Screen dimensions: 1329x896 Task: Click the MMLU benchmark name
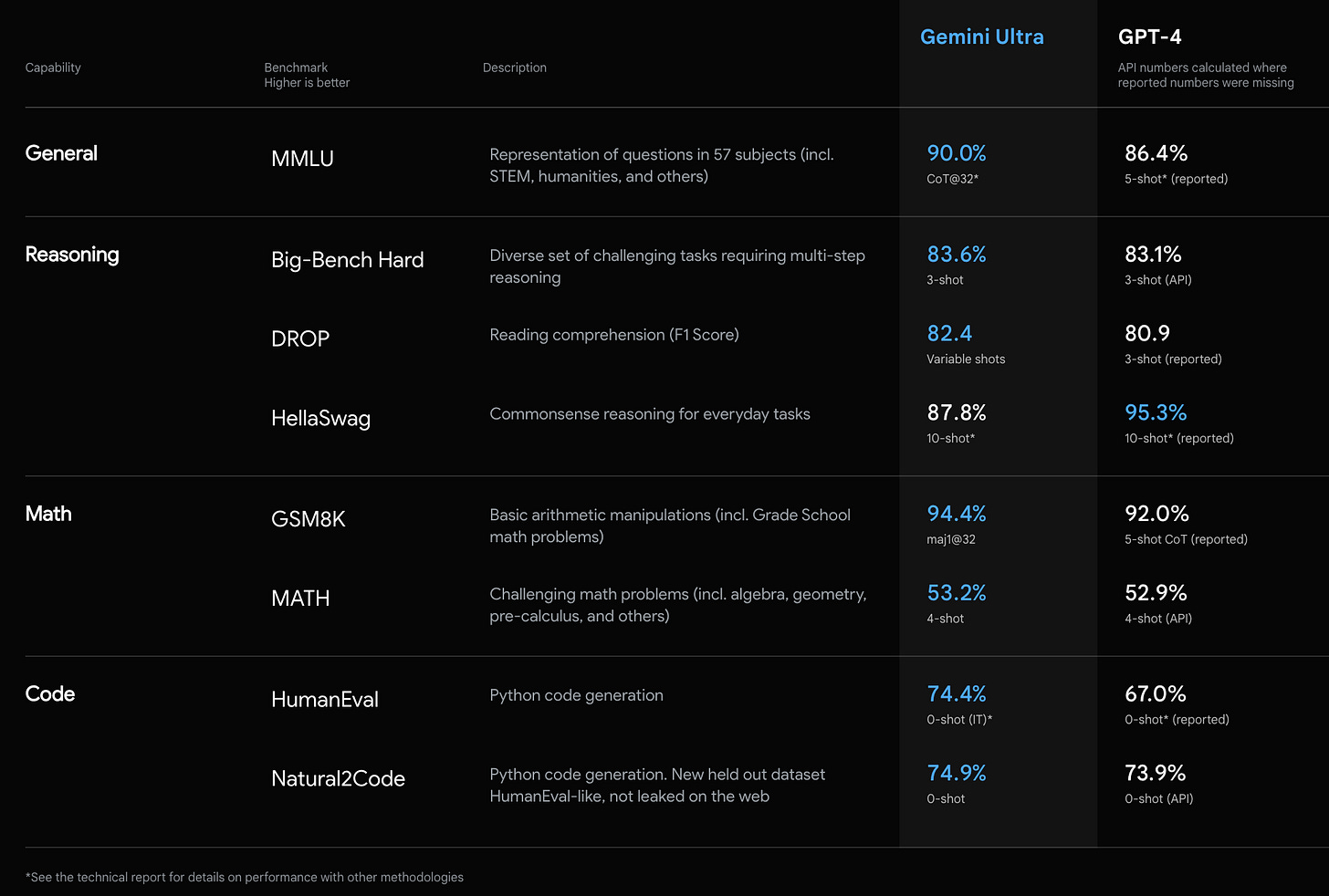302,159
